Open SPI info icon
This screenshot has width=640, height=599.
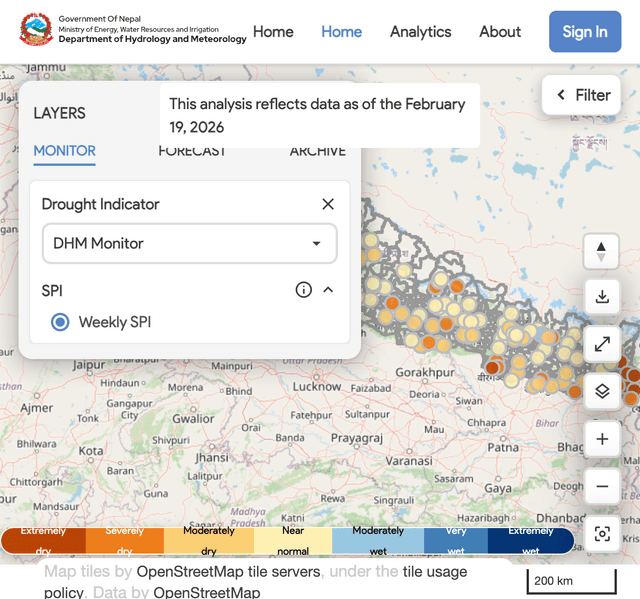tap(304, 290)
